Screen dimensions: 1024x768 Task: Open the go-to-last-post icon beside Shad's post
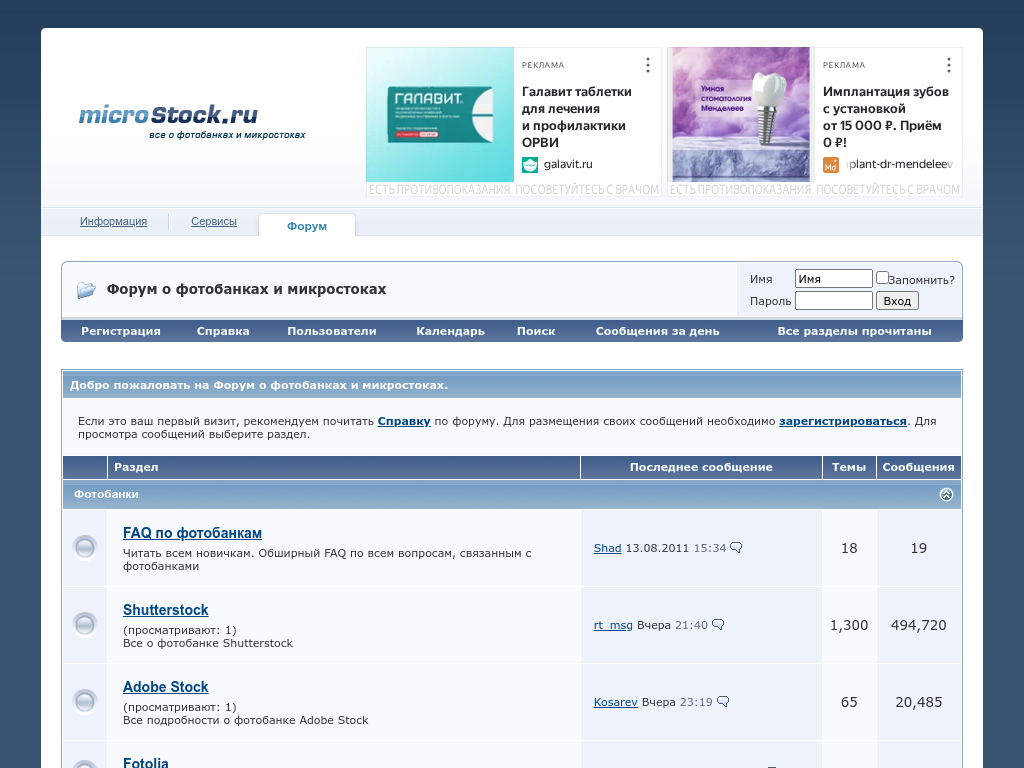(736, 548)
